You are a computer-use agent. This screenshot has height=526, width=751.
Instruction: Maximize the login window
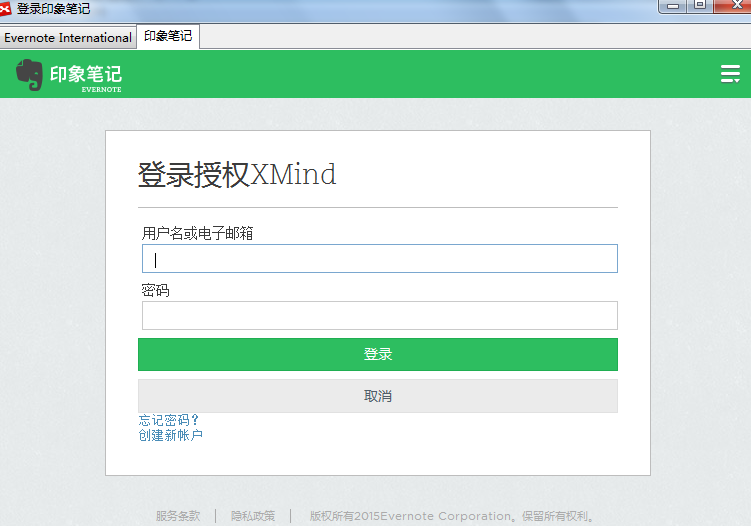(700, 5)
